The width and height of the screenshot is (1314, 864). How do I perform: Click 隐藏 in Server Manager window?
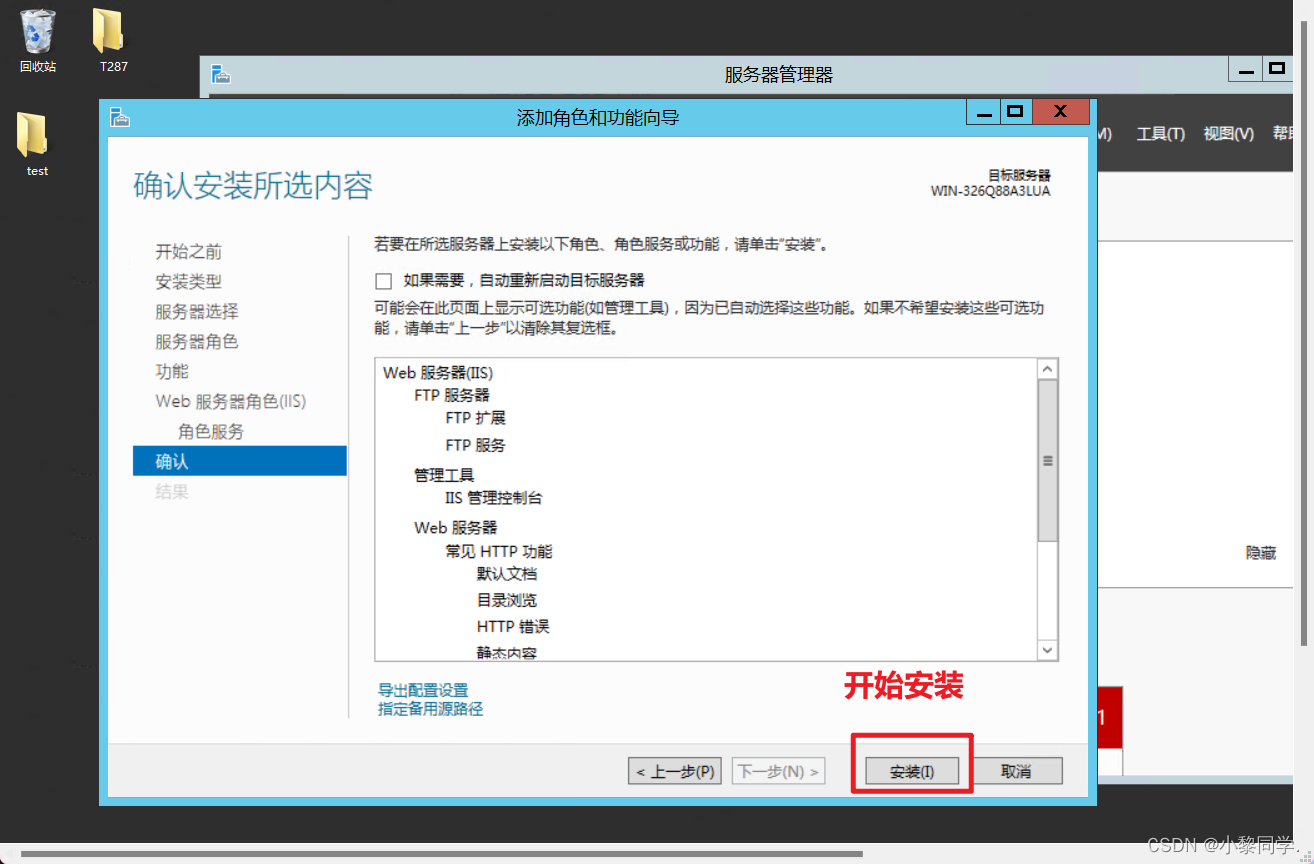1260,553
